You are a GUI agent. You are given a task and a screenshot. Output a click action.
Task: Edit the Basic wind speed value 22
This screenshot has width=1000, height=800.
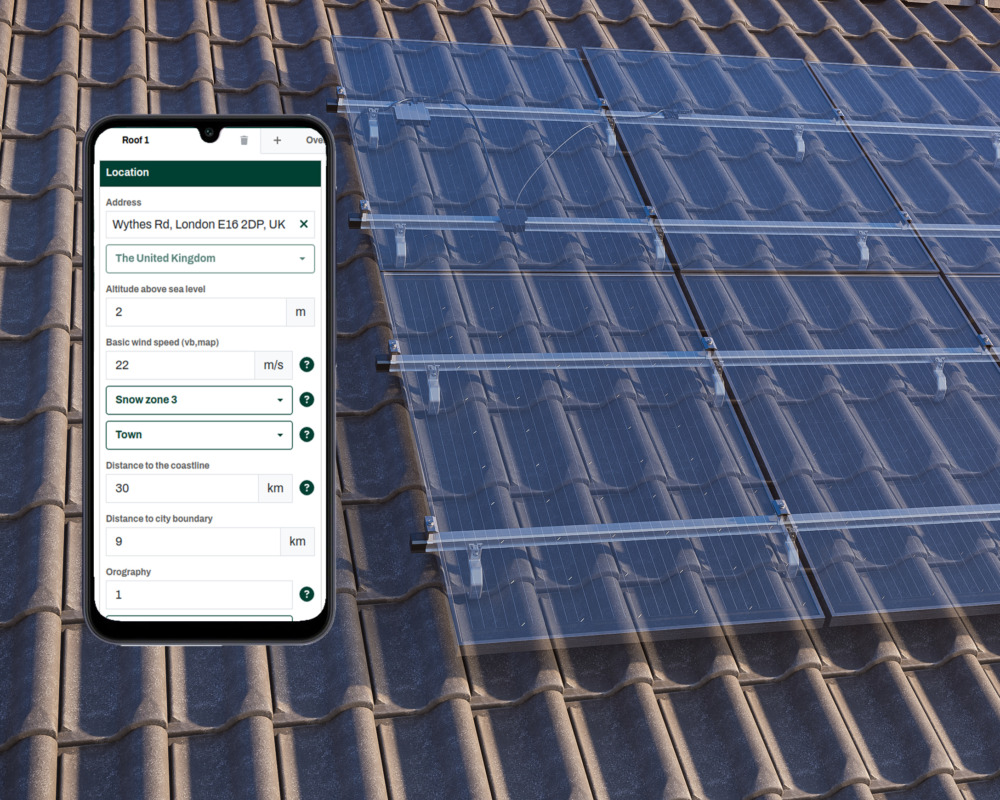click(x=180, y=365)
